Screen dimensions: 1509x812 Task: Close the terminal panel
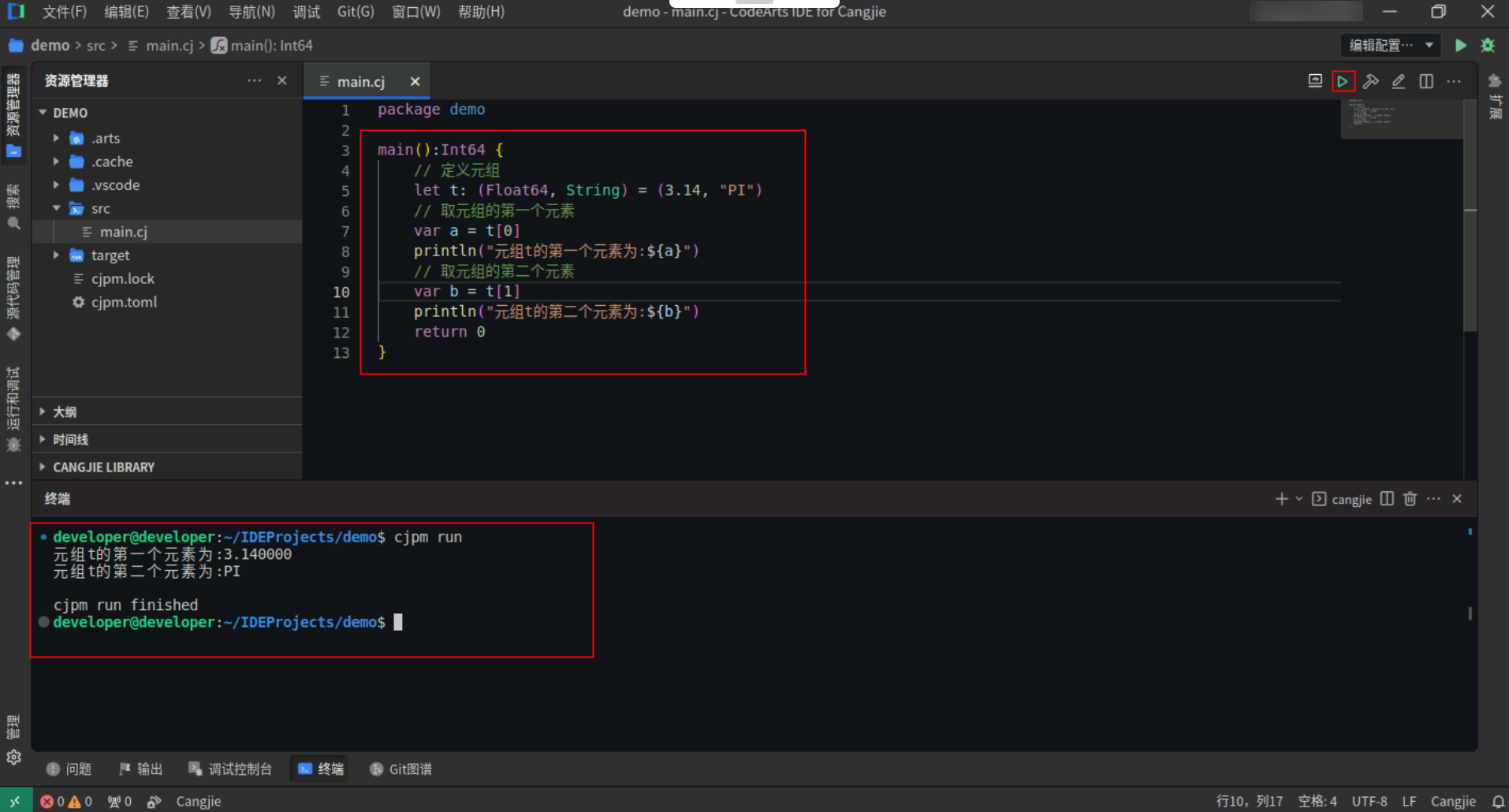1457,499
